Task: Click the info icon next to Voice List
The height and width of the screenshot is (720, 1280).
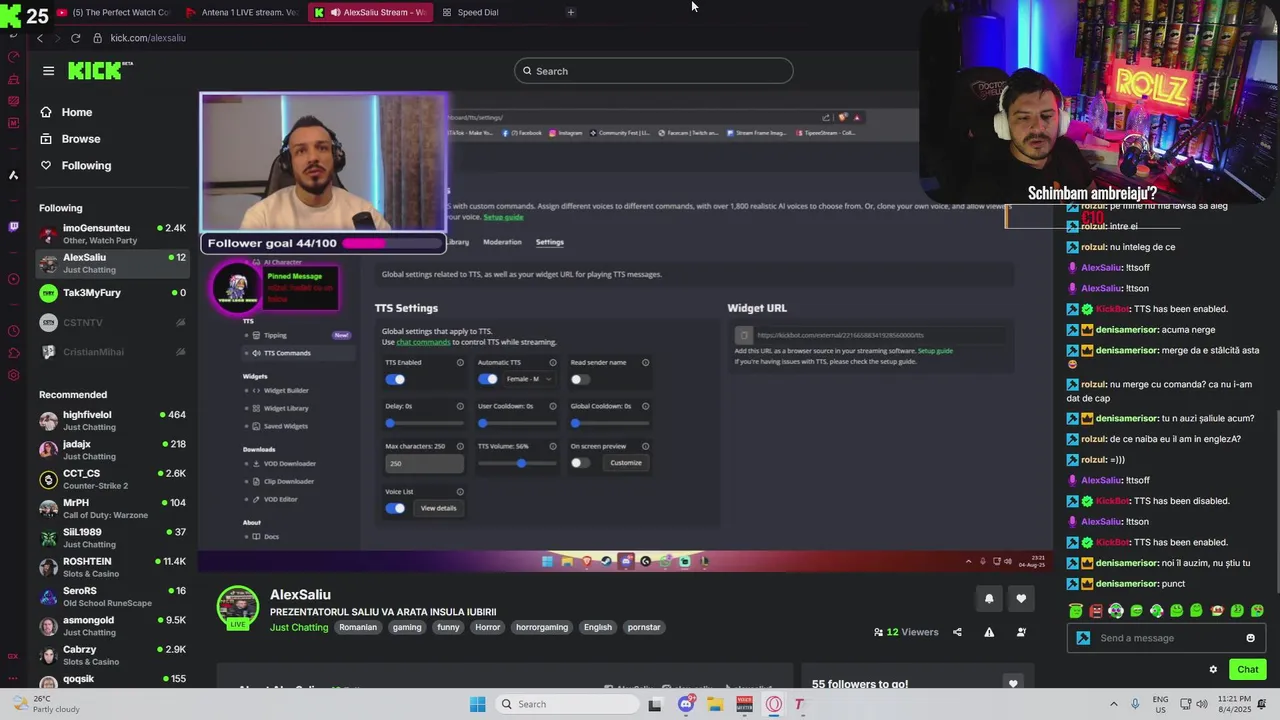Action: pyautogui.click(x=460, y=491)
